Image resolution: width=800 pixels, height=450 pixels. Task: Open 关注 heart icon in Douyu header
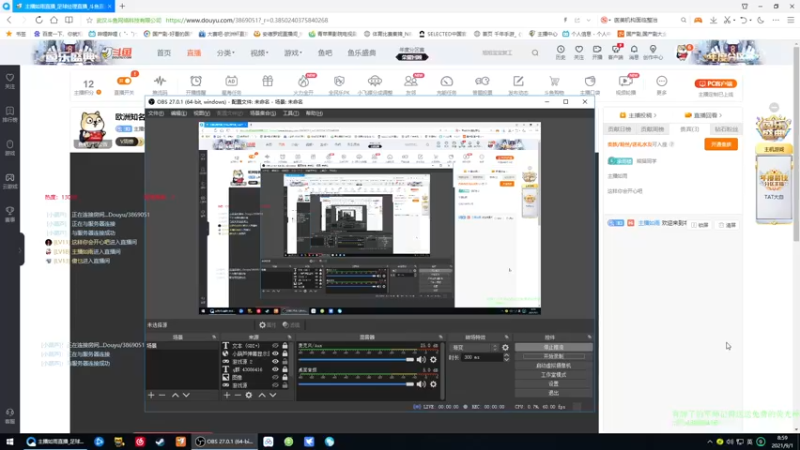(579, 52)
